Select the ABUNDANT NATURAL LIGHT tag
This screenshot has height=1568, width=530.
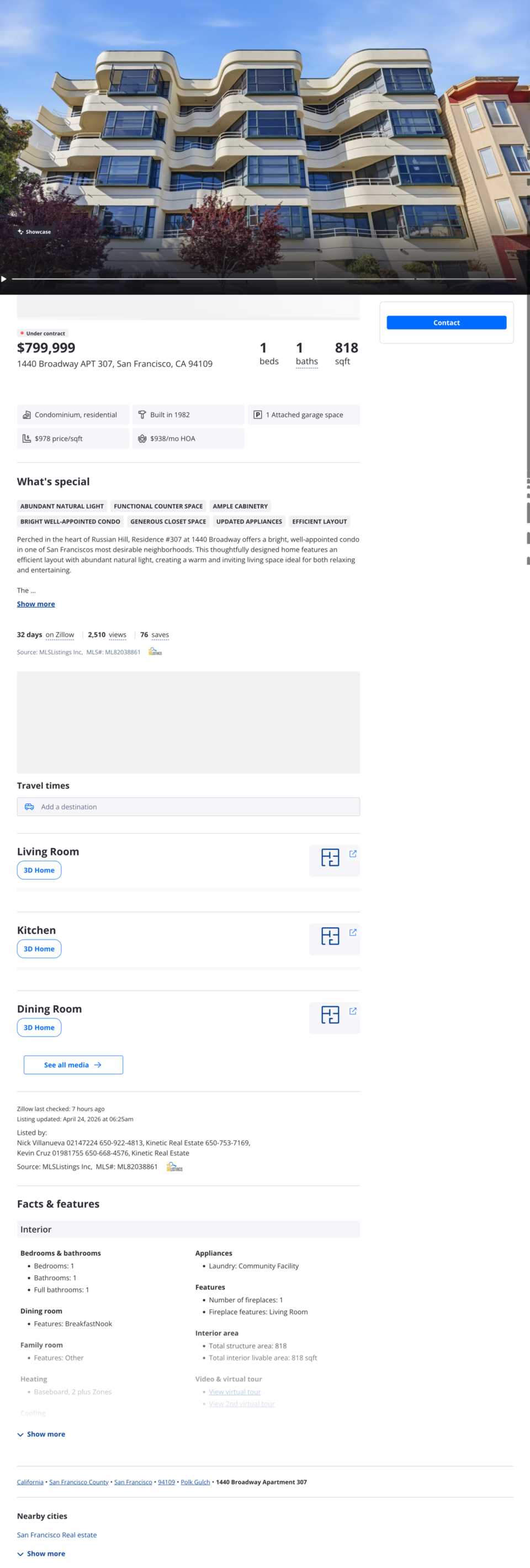click(62, 507)
